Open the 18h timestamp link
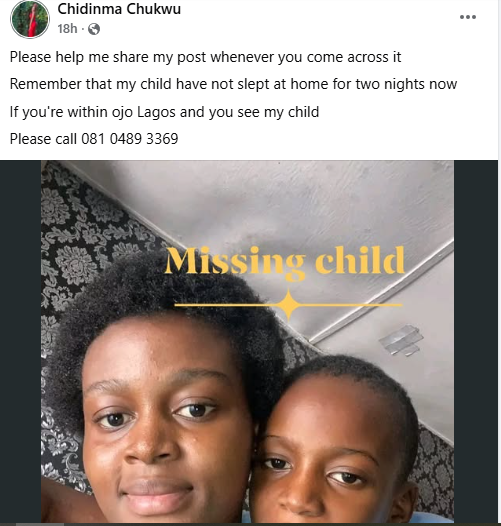Image resolution: width=501 pixels, height=526 pixels. point(67,29)
